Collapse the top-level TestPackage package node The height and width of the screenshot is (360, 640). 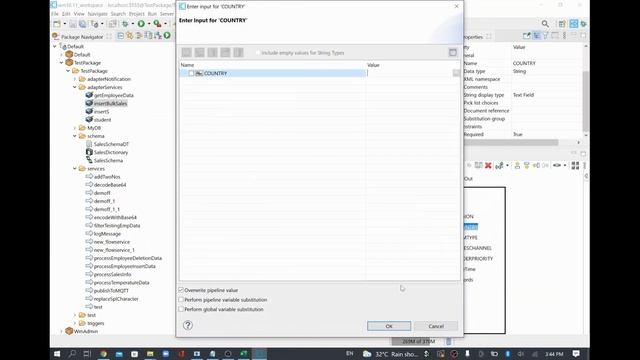[x=62, y=63]
